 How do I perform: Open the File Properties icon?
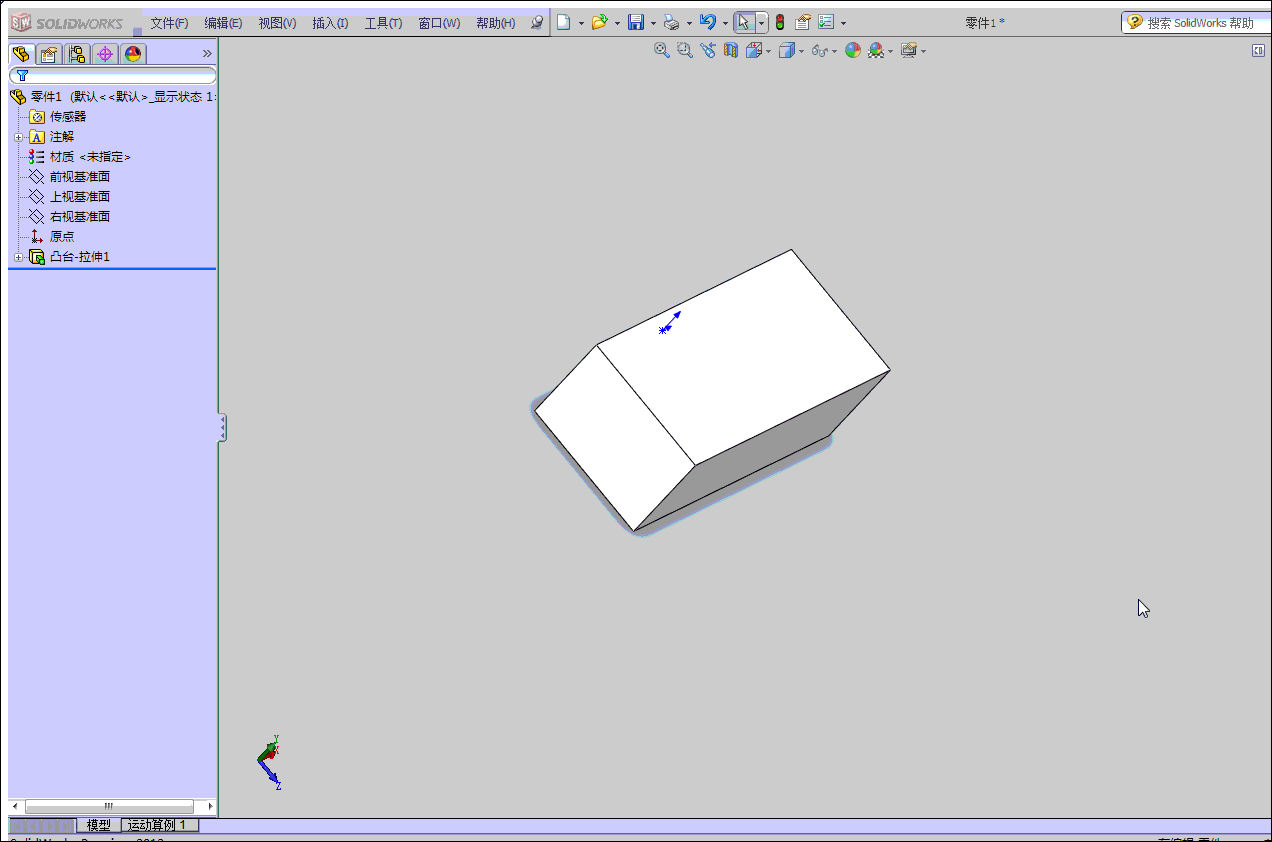tap(803, 22)
